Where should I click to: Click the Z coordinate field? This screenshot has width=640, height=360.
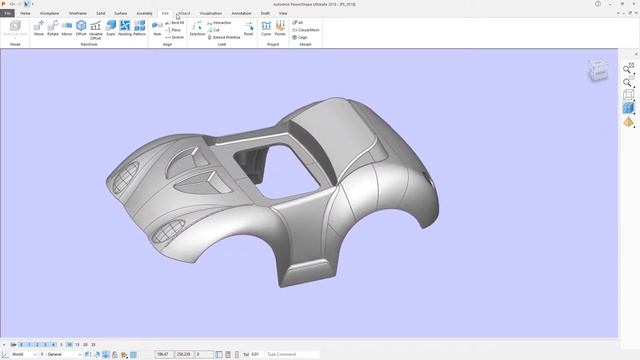click(203, 354)
